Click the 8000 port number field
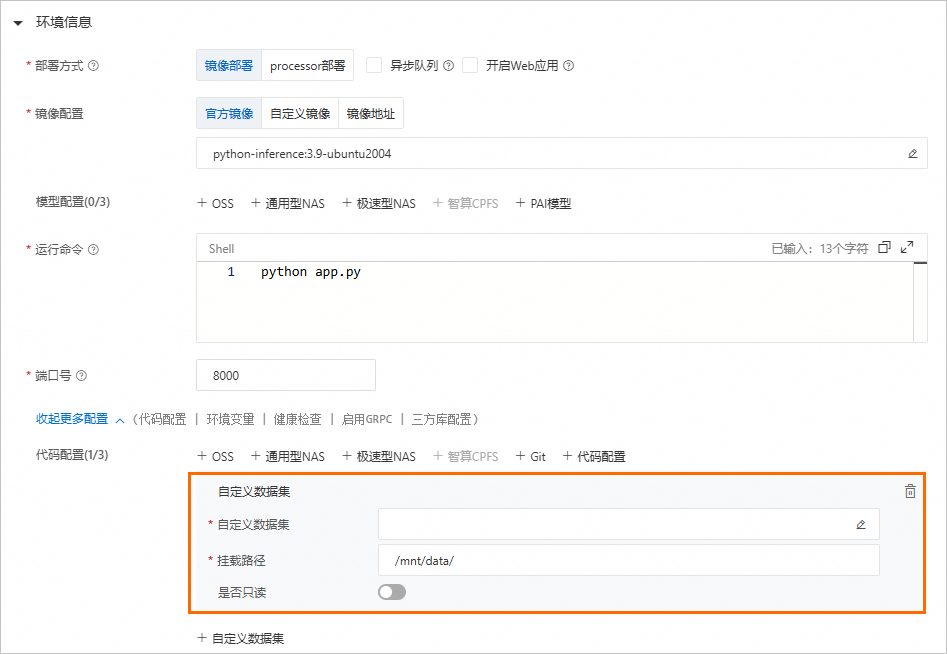 pos(286,375)
